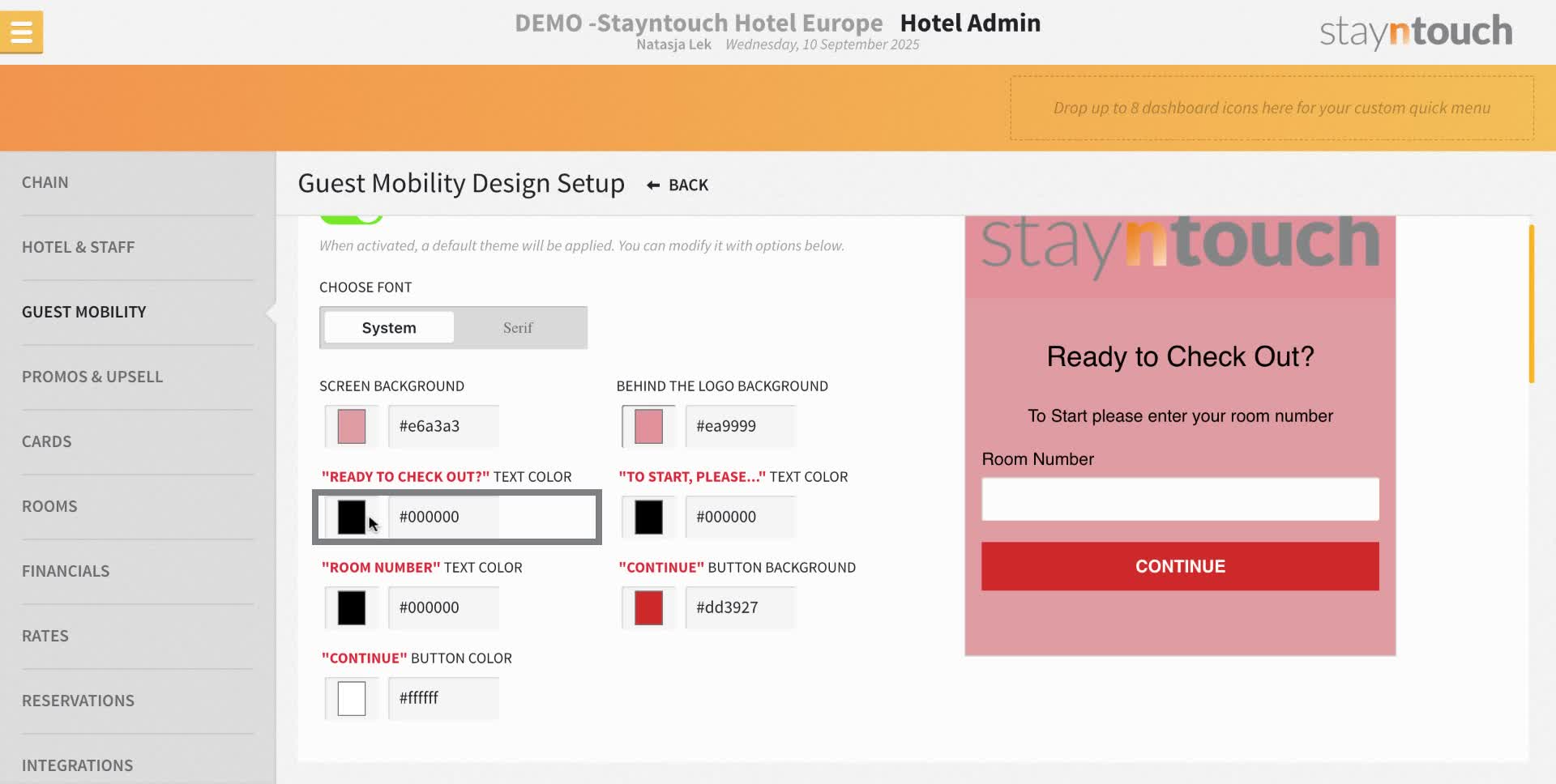Image resolution: width=1556 pixels, height=784 pixels.
Task: Edit the To Start Please hex field
Action: pos(740,517)
